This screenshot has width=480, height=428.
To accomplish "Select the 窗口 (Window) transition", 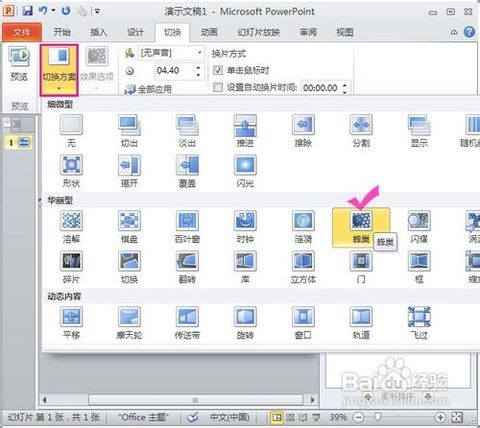I will coord(303,323).
